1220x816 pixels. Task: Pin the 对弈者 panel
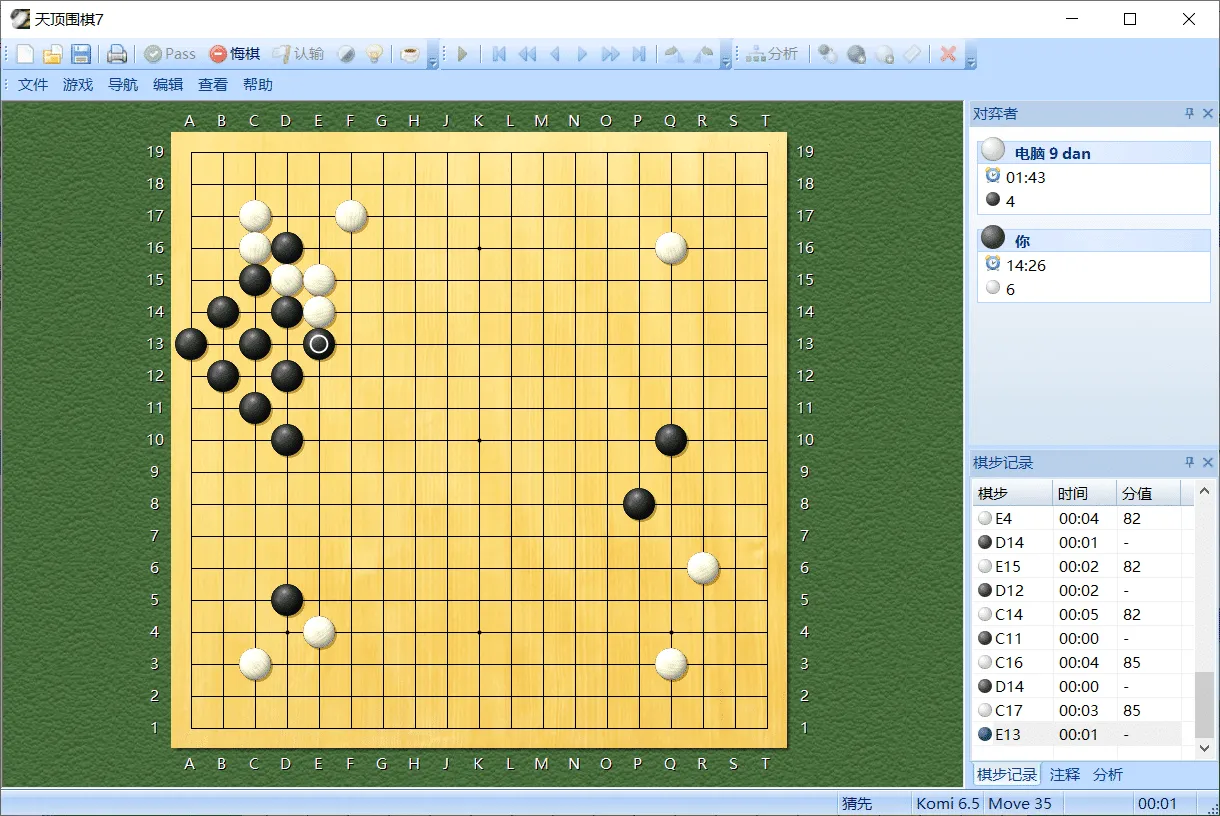(1190, 114)
